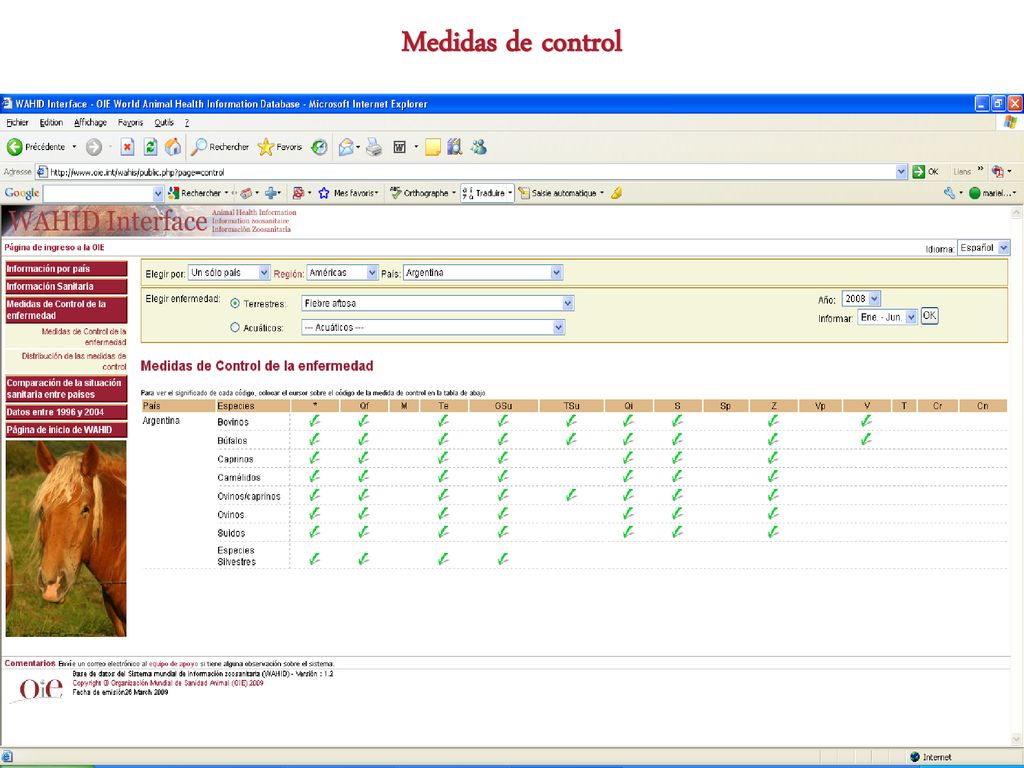1024x768 pixels.
Task: Click Saisie automatique autofill tool
Action: [557, 193]
